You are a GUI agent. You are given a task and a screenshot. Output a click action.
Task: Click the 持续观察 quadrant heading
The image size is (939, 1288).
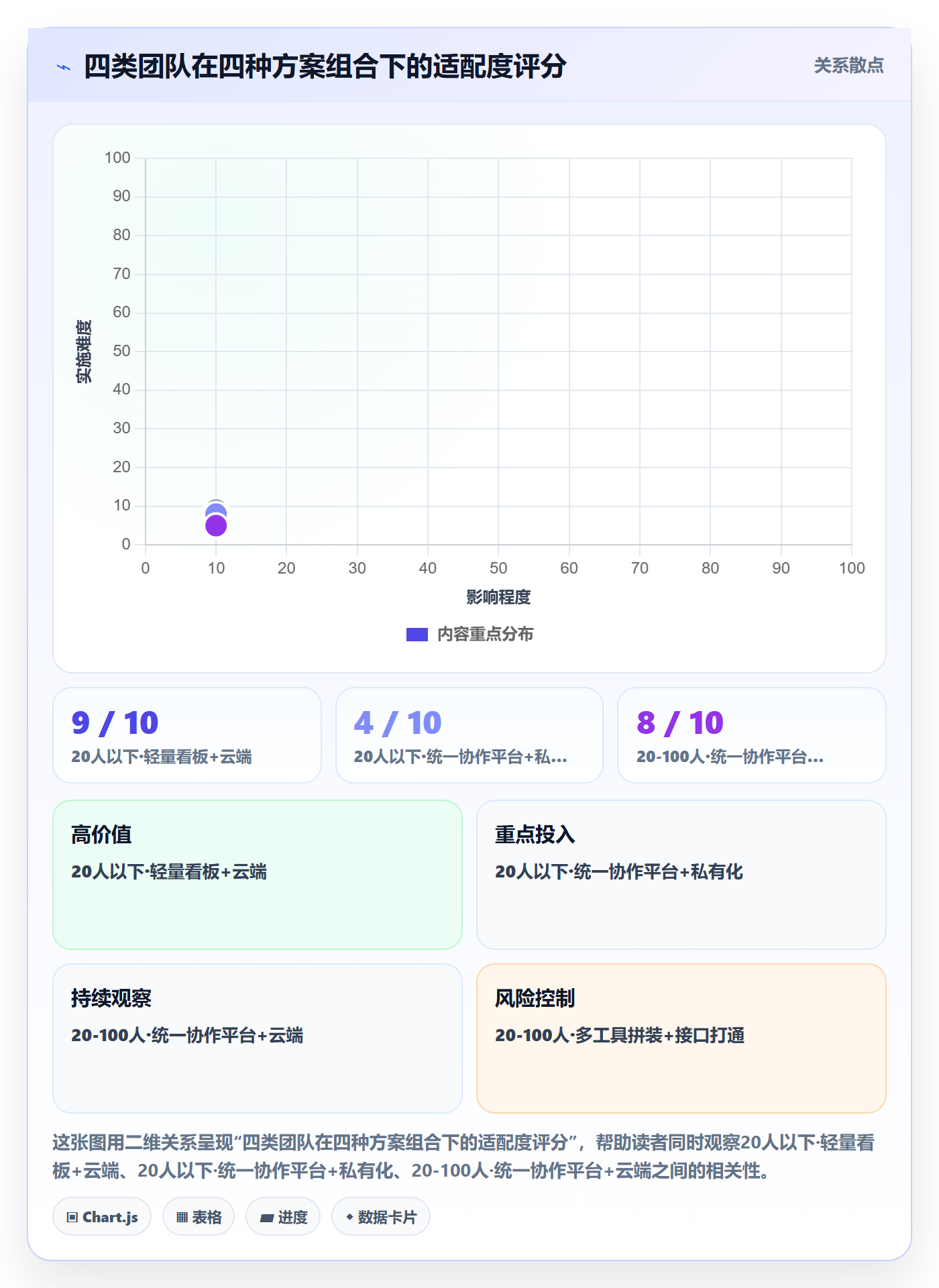coord(111,998)
